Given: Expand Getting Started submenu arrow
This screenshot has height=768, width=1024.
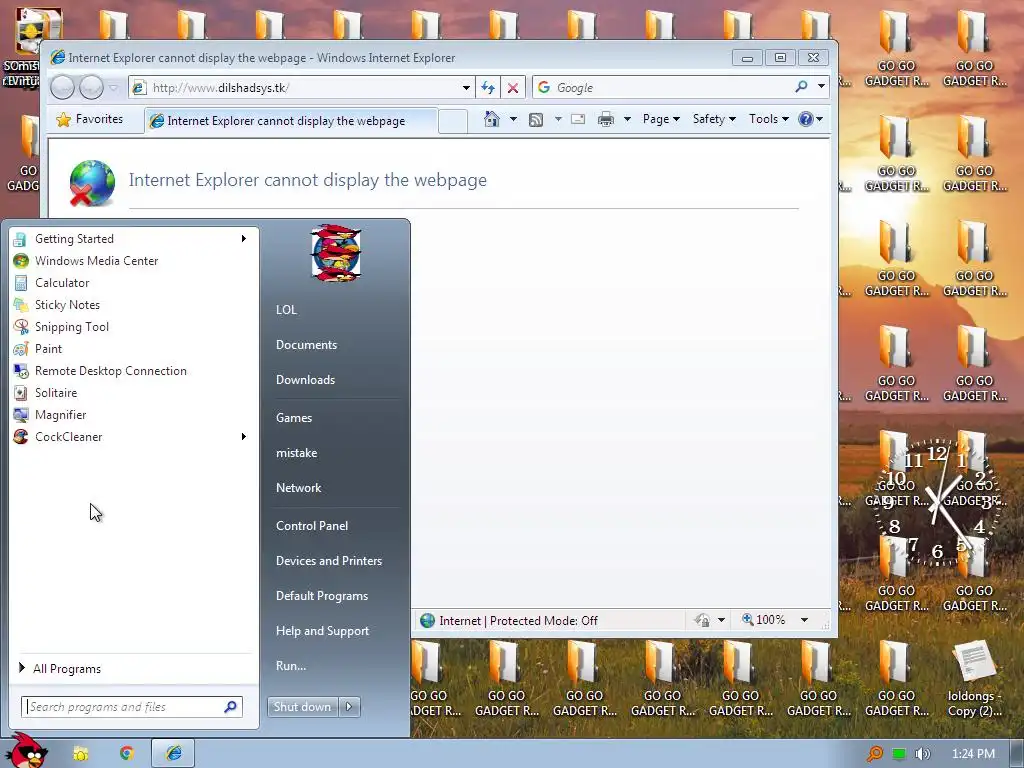Looking at the screenshot, I should pyautogui.click(x=244, y=238).
